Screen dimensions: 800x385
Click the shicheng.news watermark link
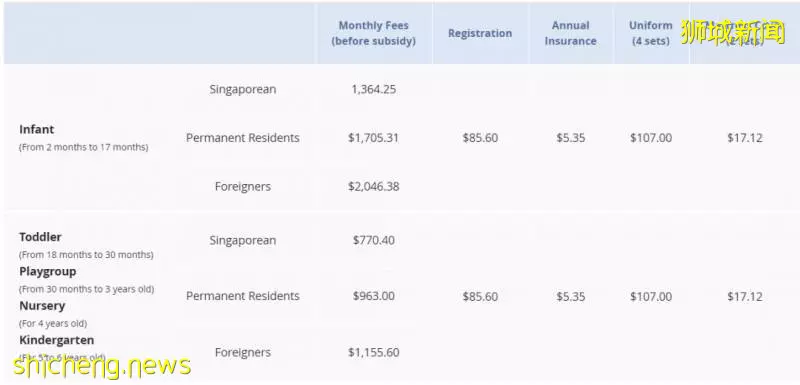(x=102, y=366)
